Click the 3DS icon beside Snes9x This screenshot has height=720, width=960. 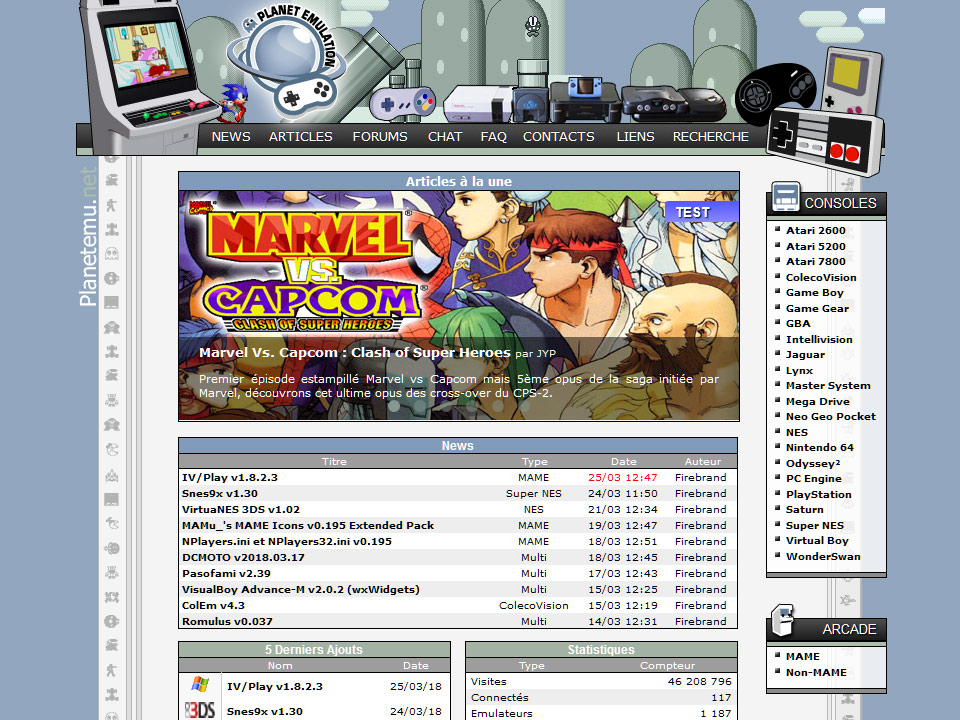(200, 710)
